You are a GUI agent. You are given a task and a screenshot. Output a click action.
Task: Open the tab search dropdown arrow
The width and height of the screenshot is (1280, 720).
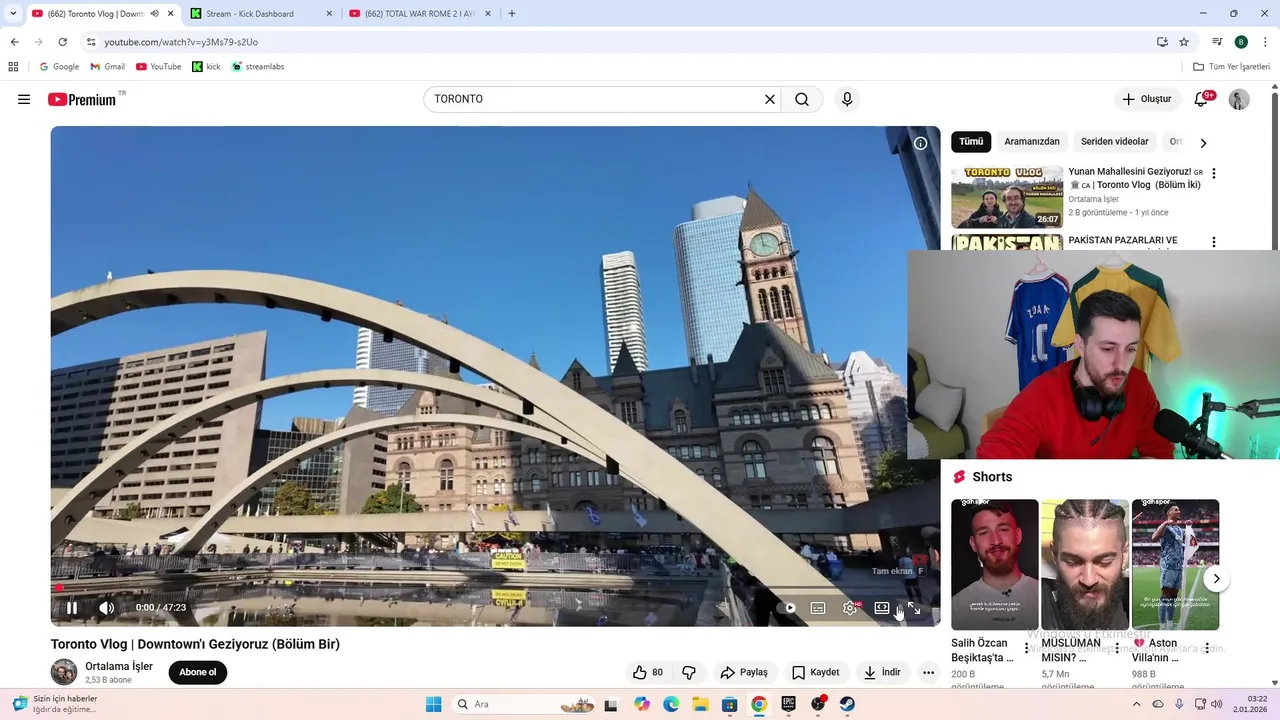13,14
